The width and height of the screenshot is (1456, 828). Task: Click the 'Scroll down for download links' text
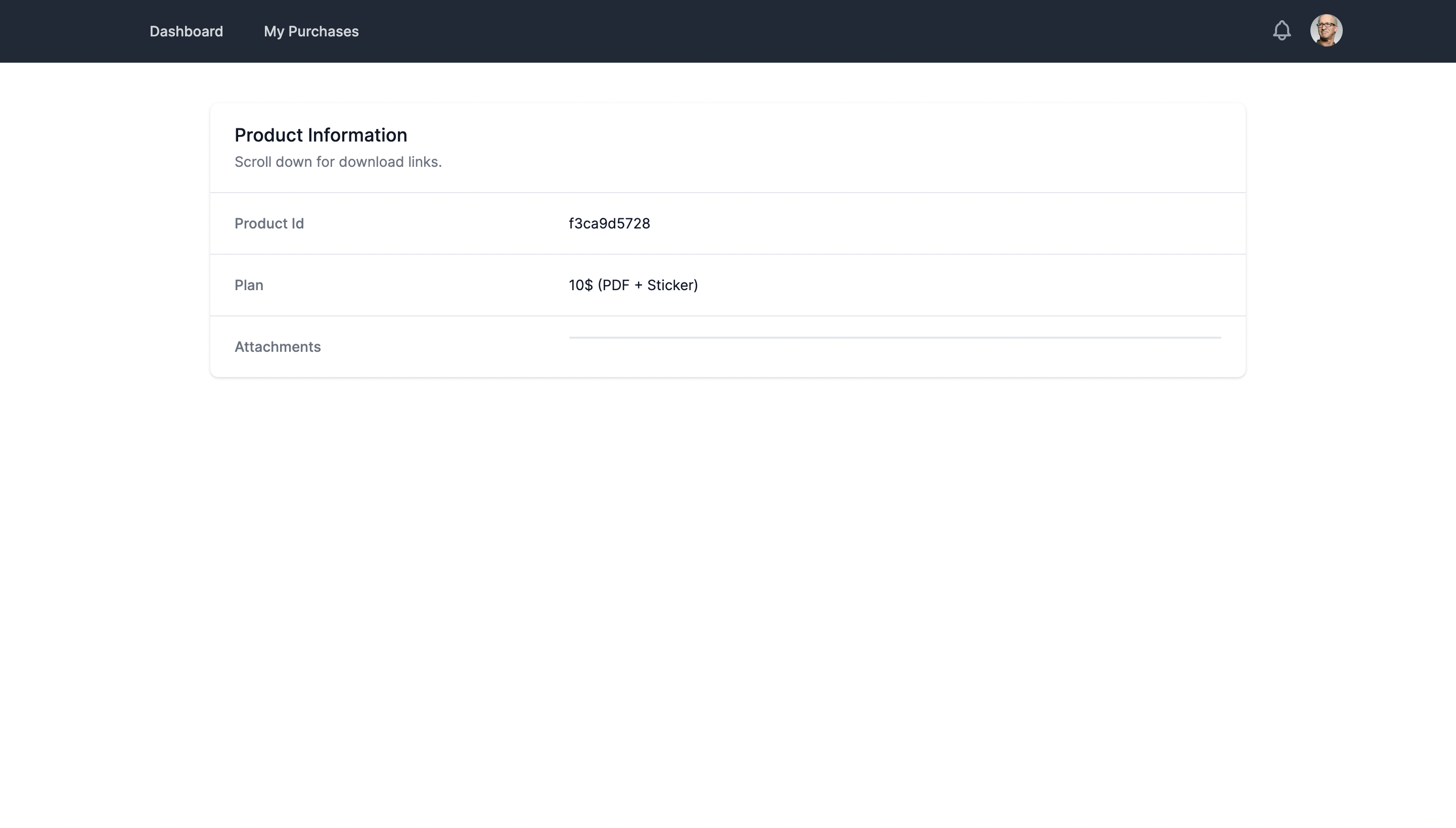(338, 162)
